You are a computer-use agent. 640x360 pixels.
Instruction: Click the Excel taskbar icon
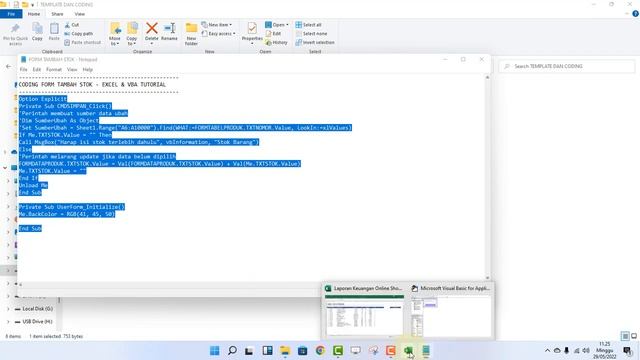[409, 351]
